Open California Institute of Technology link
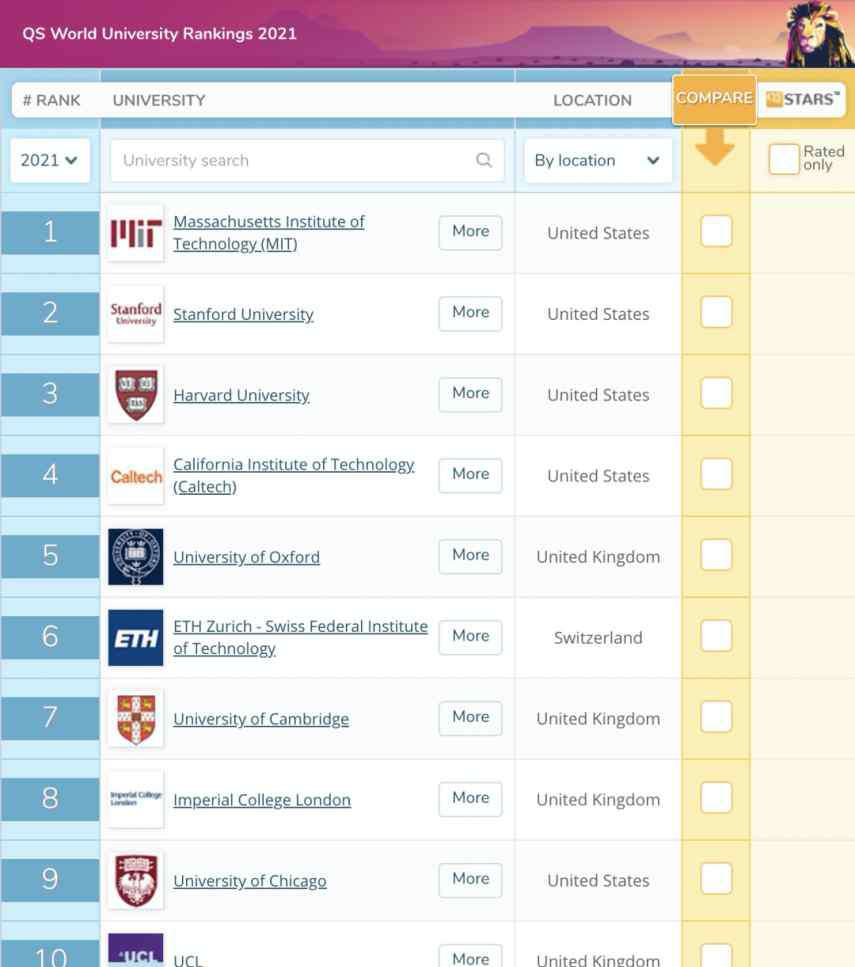The height and width of the screenshot is (967, 855). pos(294,475)
